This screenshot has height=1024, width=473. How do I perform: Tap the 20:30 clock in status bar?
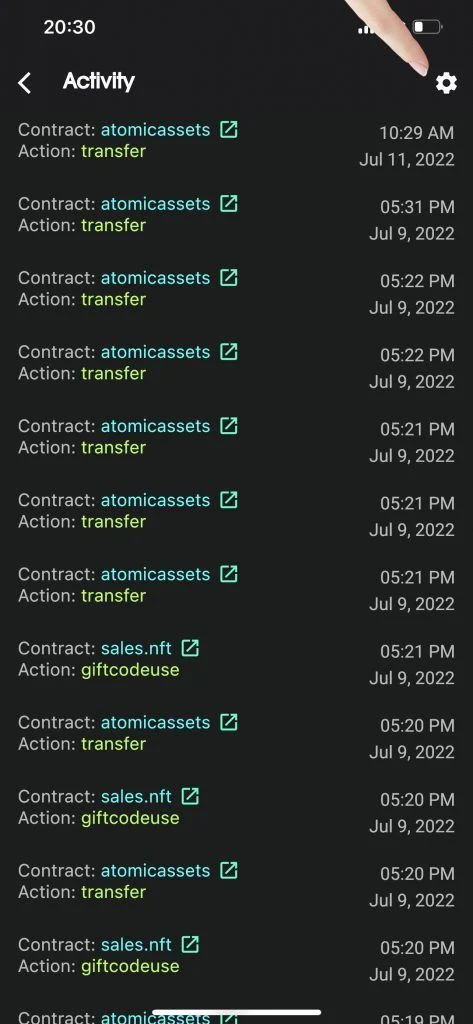tap(69, 27)
